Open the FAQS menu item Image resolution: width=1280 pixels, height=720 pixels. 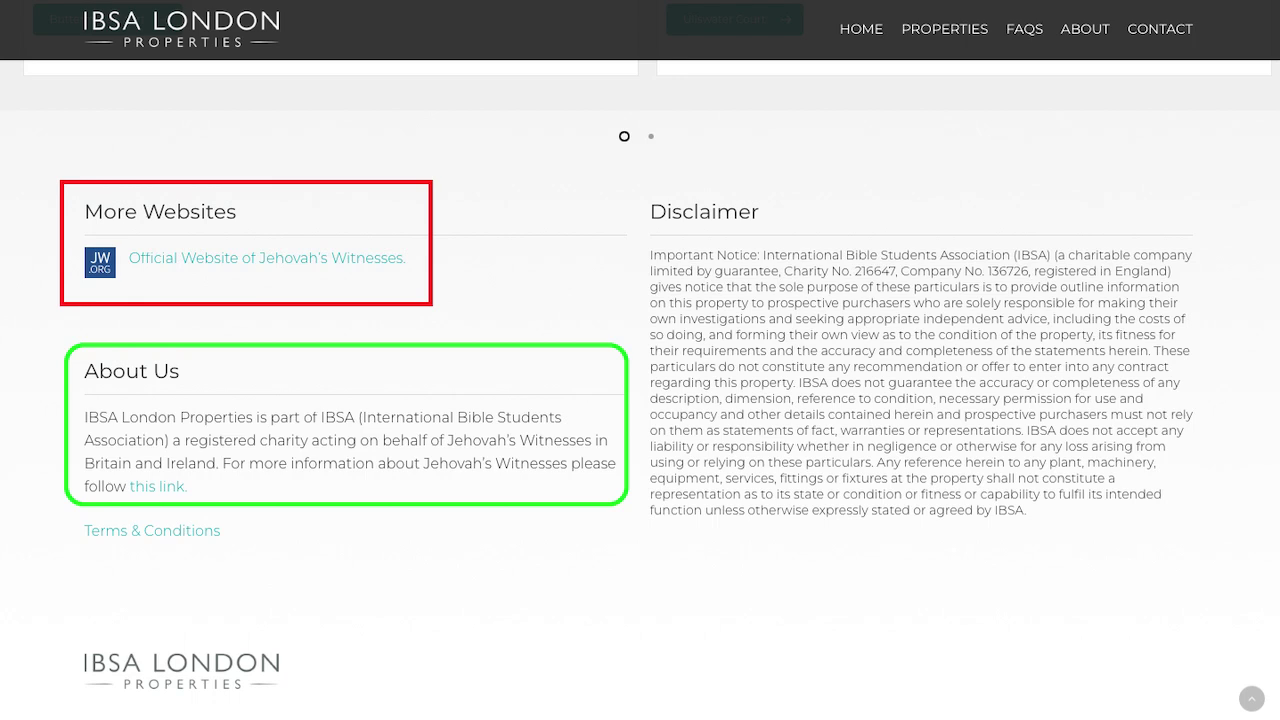point(1024,29)
